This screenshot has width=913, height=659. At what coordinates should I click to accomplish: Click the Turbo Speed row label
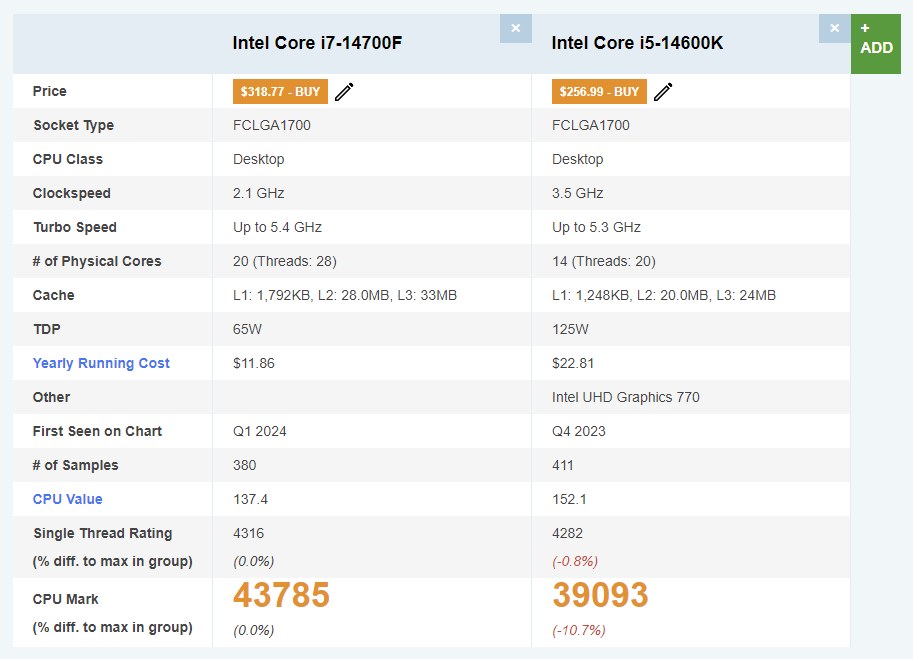point(75,227)
